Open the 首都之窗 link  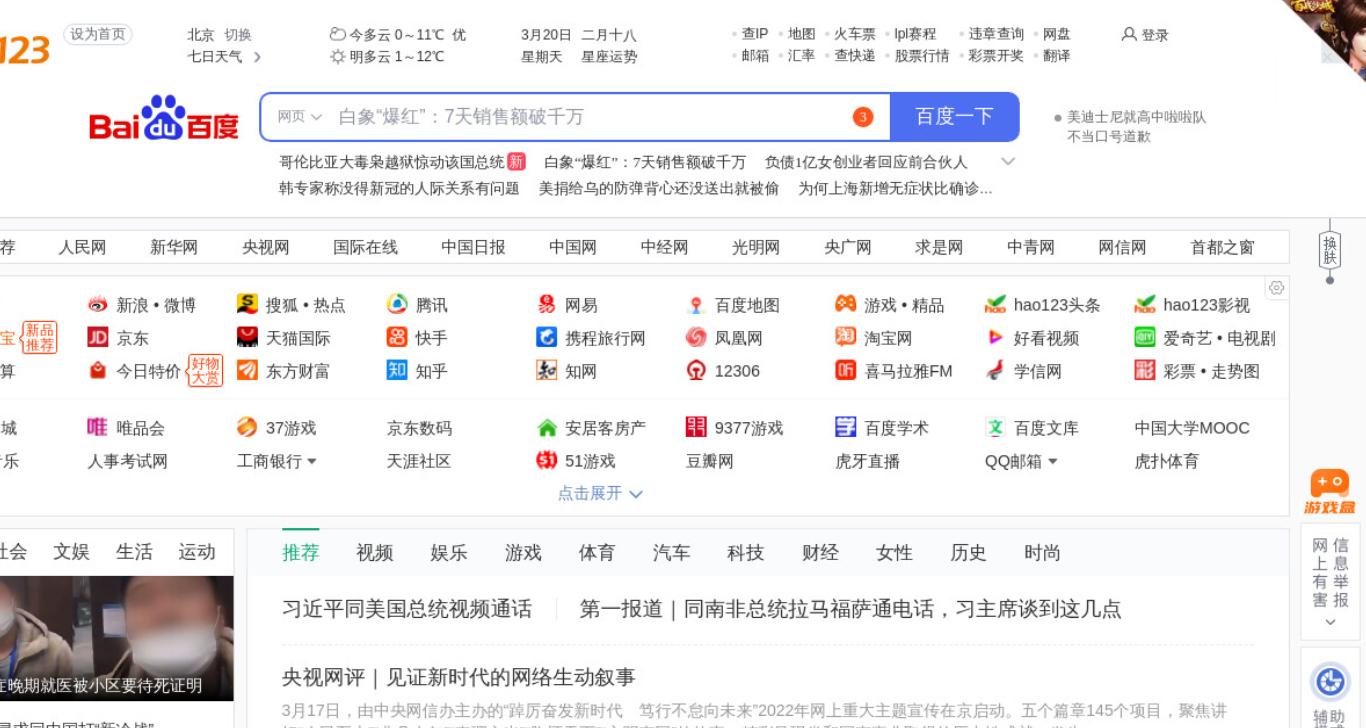(1222, 248)
